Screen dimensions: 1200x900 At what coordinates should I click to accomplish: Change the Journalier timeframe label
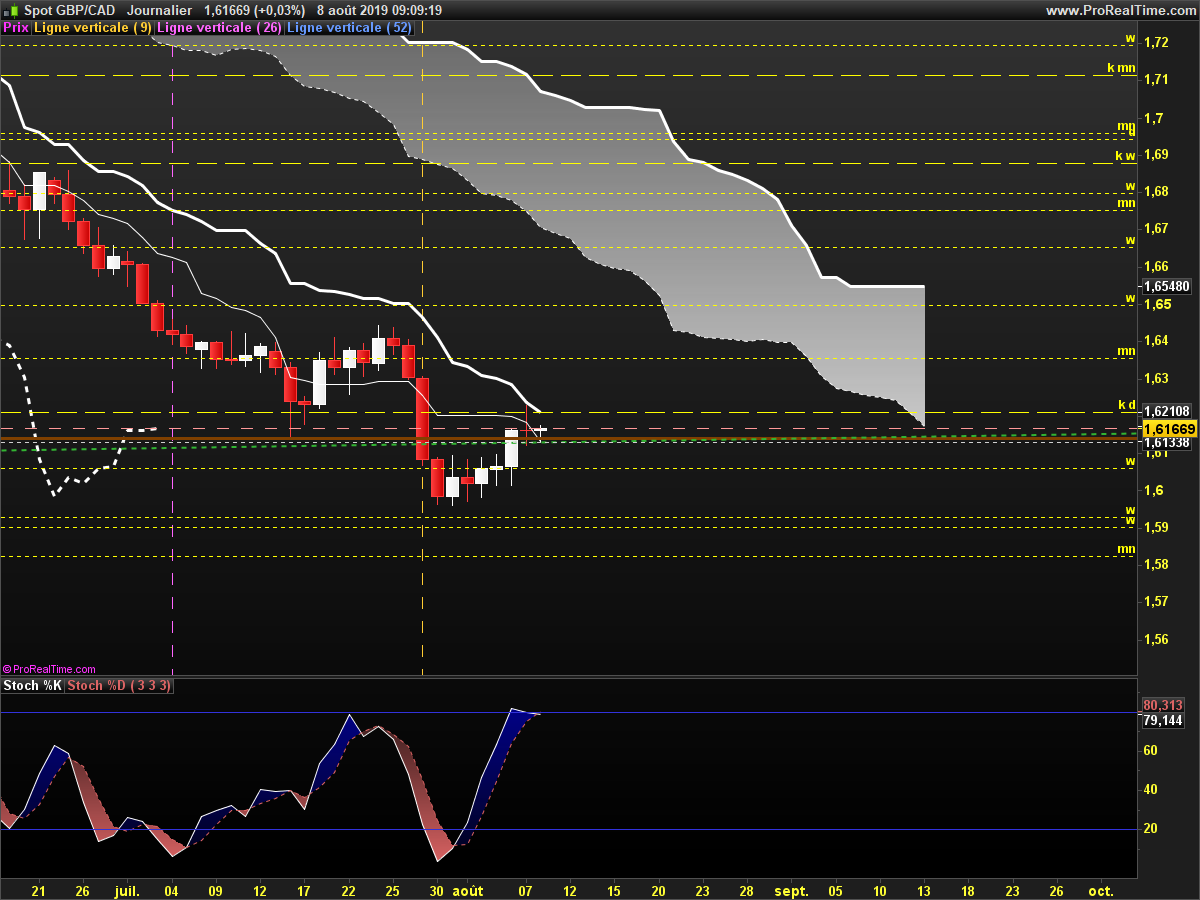160,10
